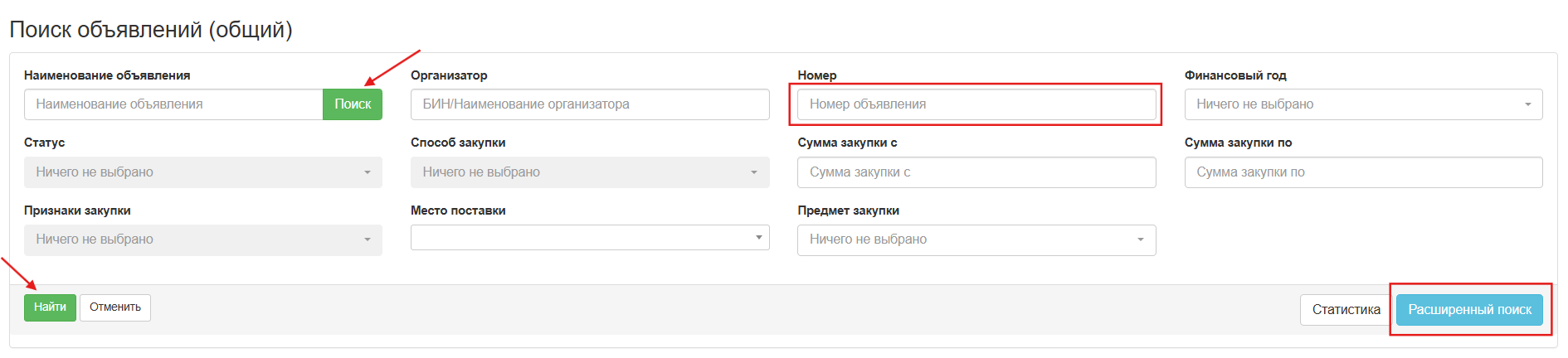Click the Сумма закупки по input field
The width and height of the screenshot is (1568, 358).
(x=1363, y=172)
